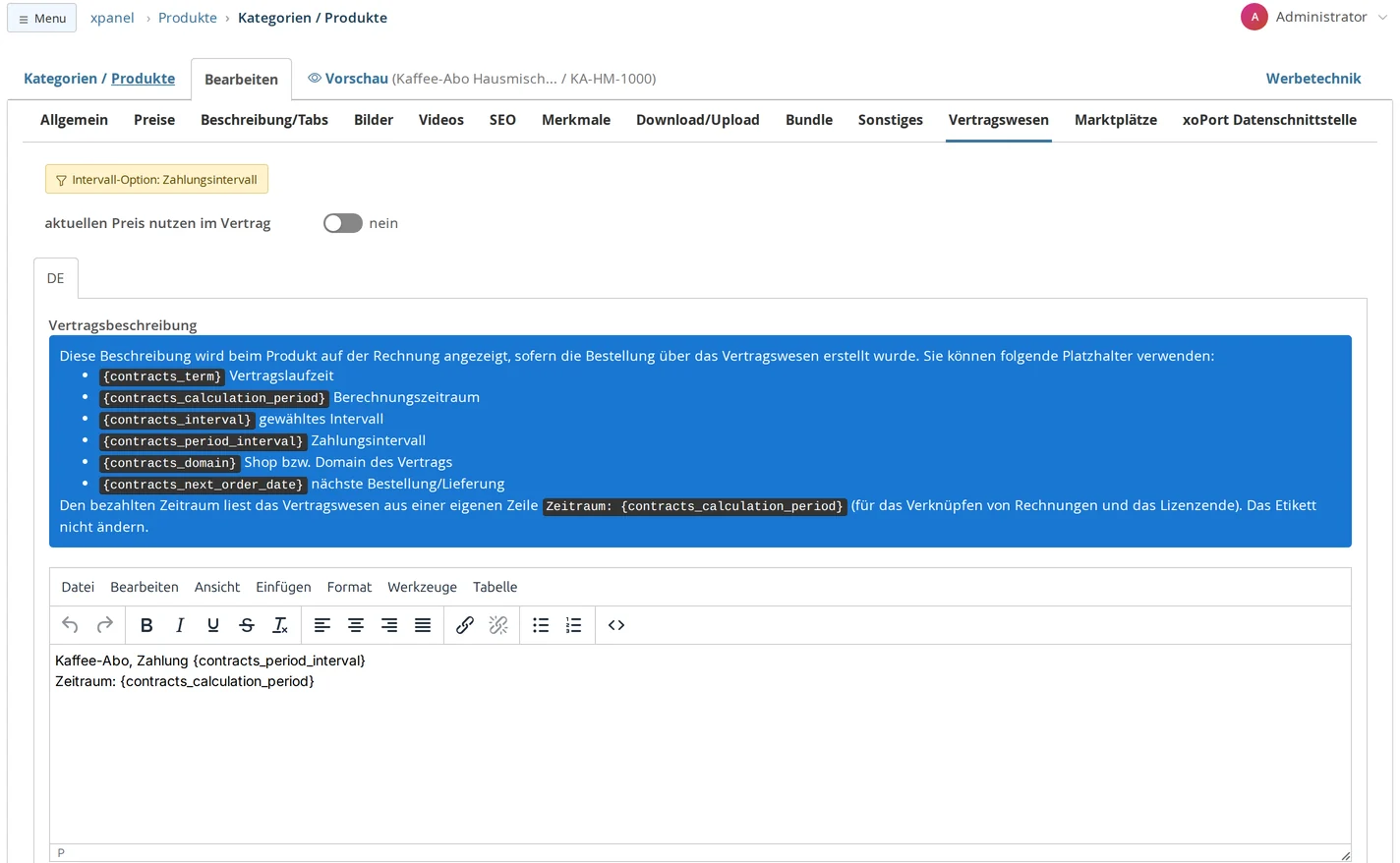Viewport: 1400px width, 863px height.
Task: Align text to the right
Action: (389, 625)
